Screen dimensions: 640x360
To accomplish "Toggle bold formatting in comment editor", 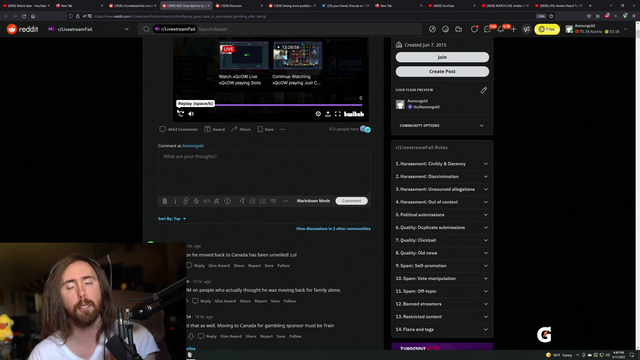I will click(x=165, y=201).
